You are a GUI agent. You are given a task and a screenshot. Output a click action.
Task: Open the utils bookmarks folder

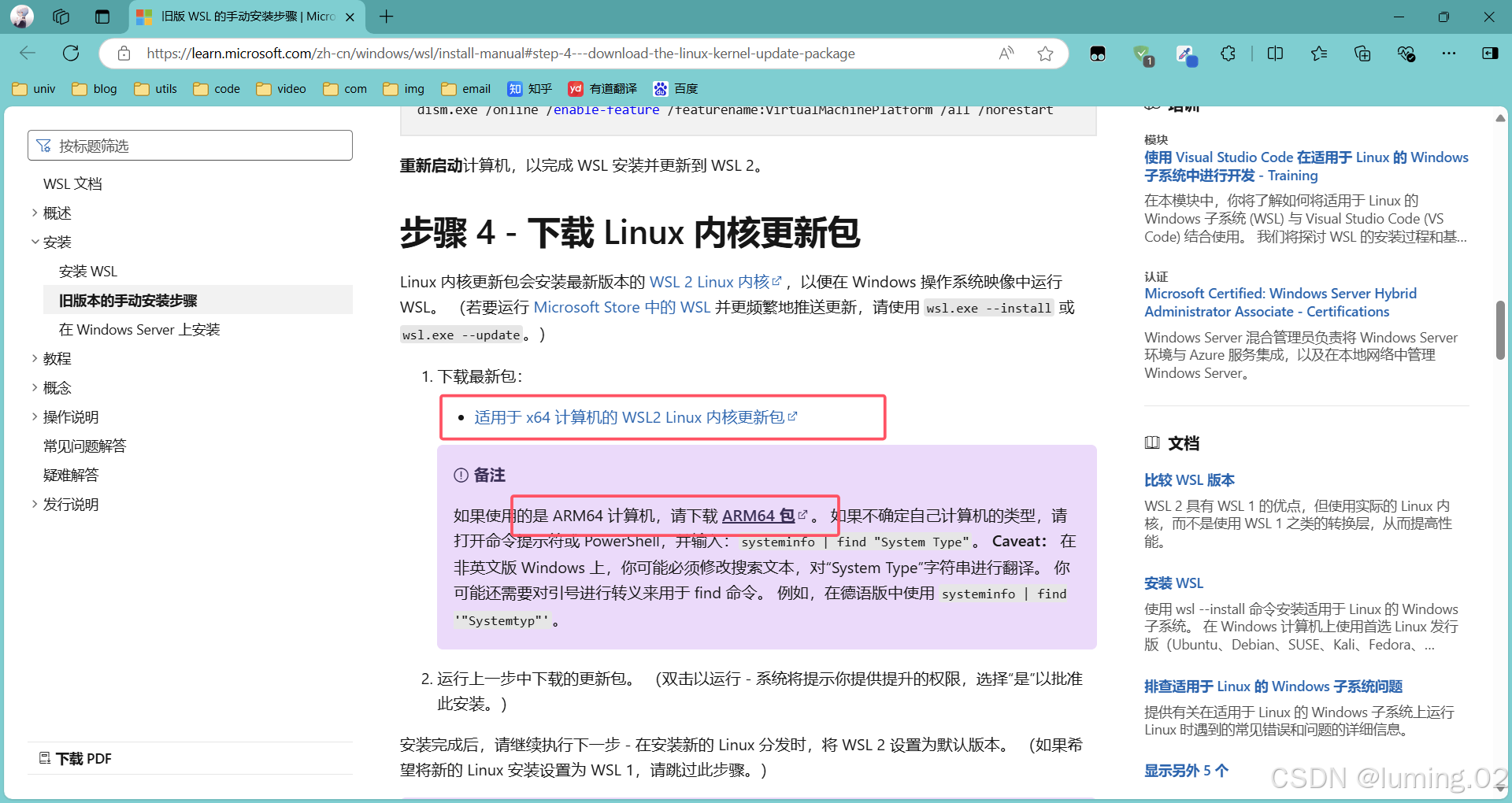point(155,89)
